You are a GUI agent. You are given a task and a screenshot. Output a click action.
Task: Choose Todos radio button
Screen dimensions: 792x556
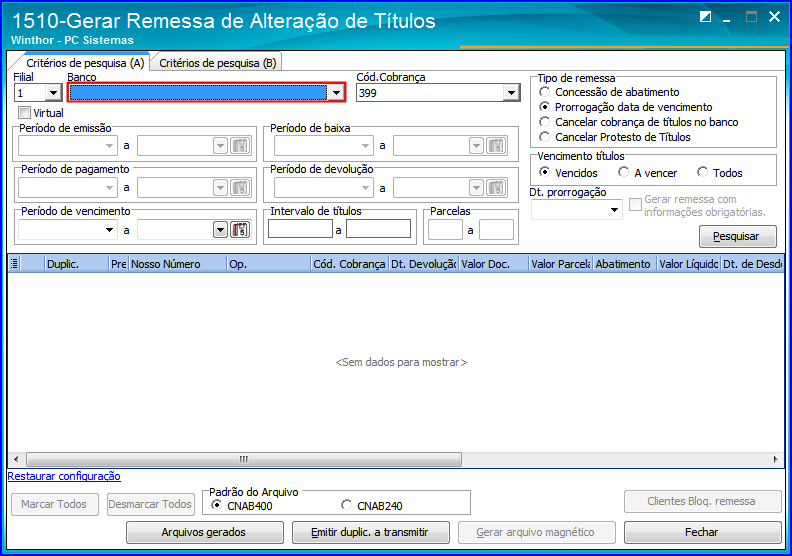point(703,172)
